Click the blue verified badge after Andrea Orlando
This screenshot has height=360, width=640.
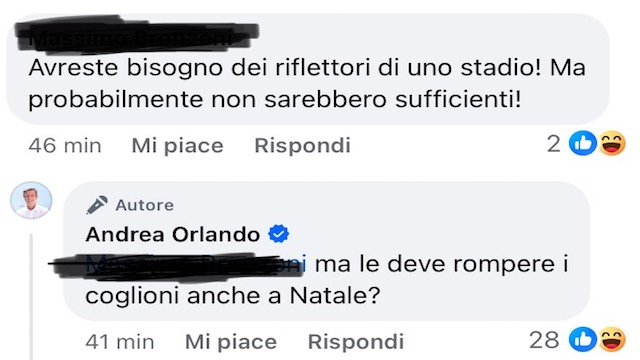[x=278, y=234]
